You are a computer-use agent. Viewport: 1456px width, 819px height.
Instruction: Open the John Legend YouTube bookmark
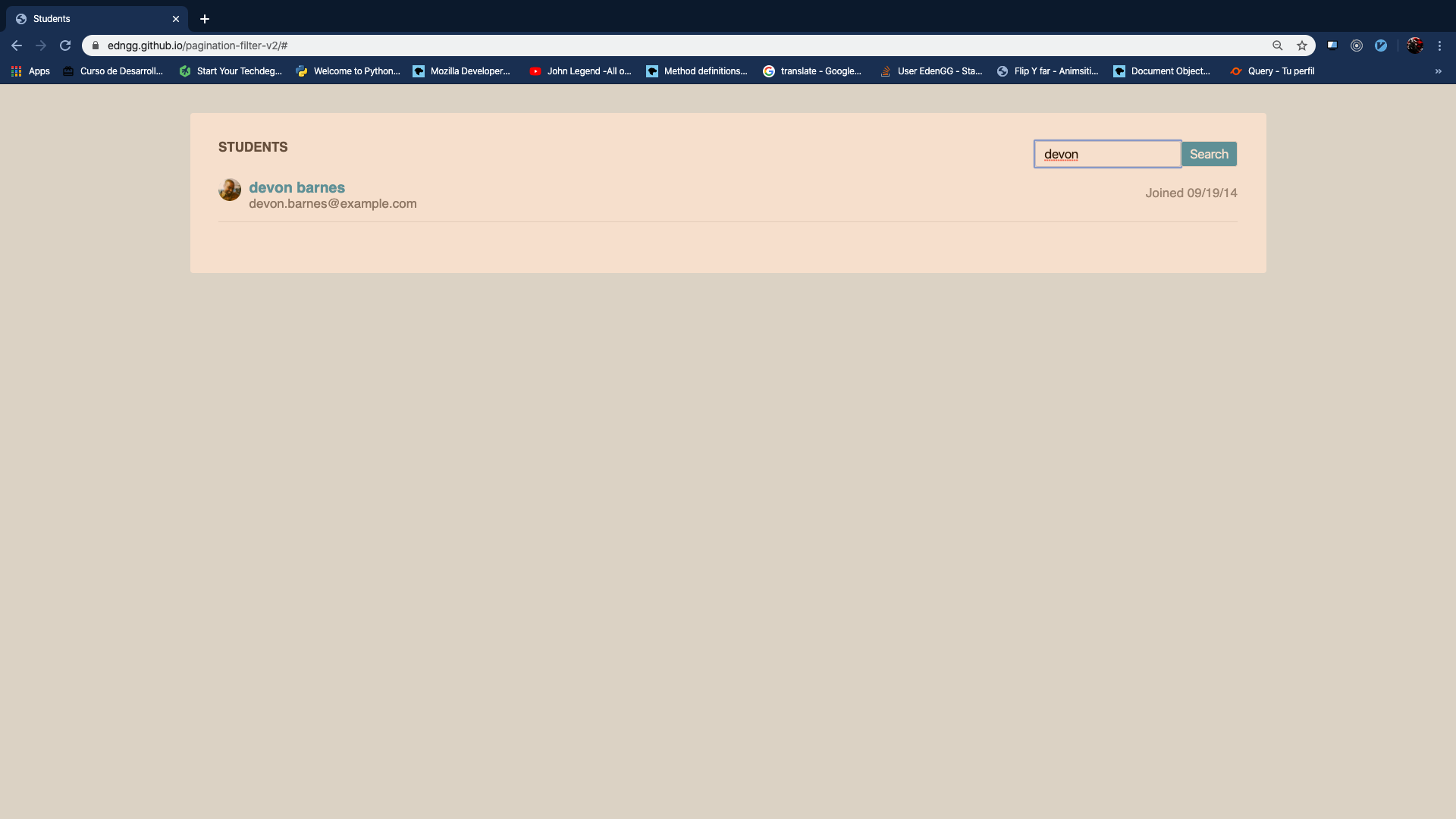click(581, 71)
